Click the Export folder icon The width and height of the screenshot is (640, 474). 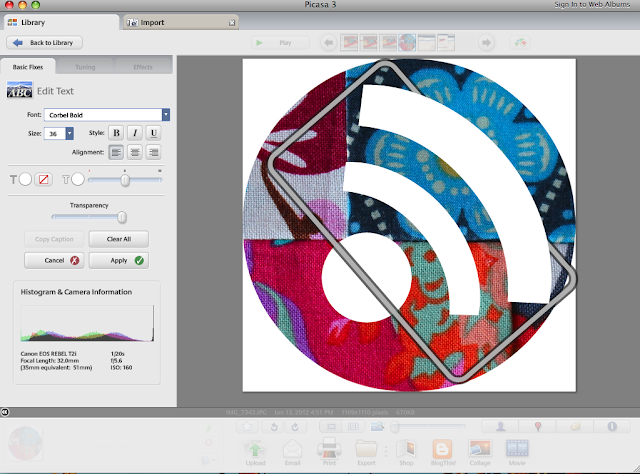coord(366,452)
